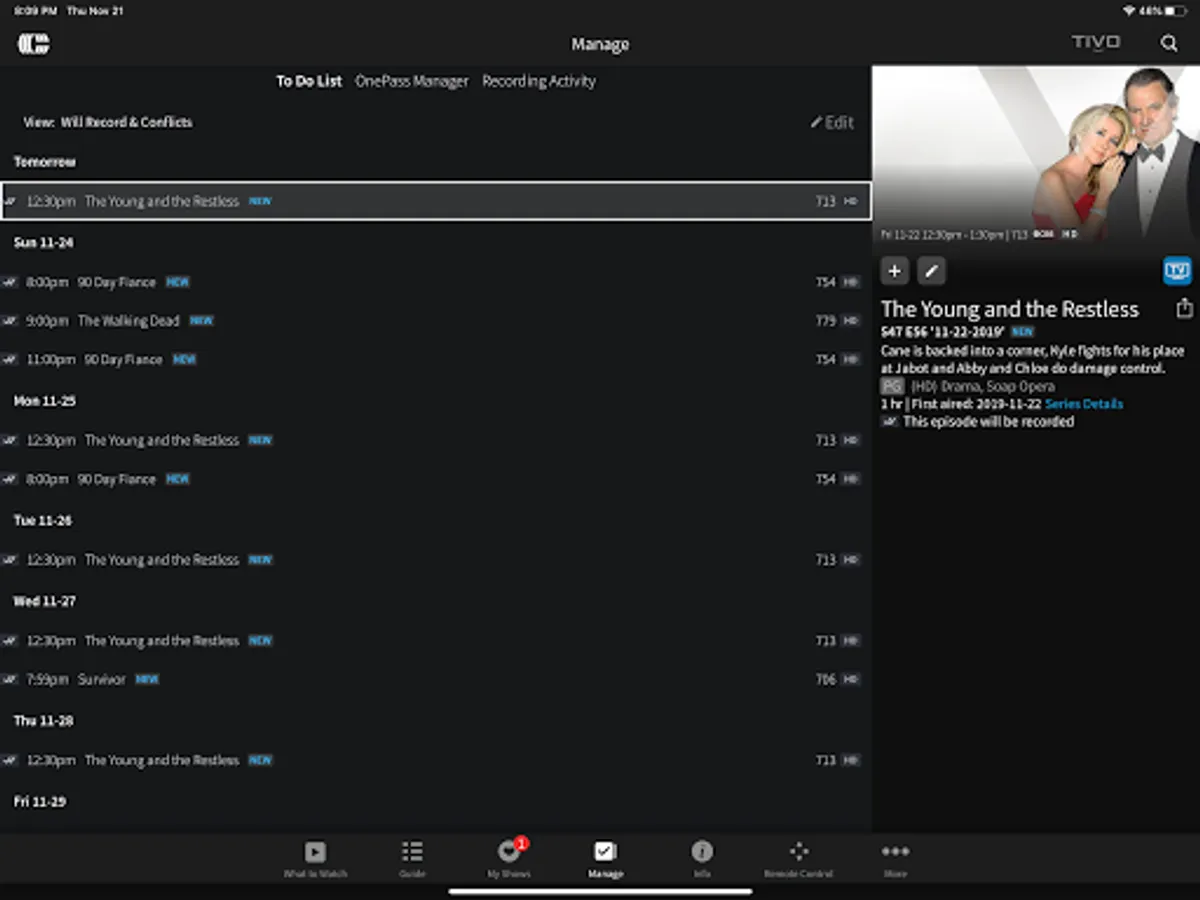Screen dimensions: 1200x900
Task: Switch to the To Do List tab
Action: coord(309,81)
